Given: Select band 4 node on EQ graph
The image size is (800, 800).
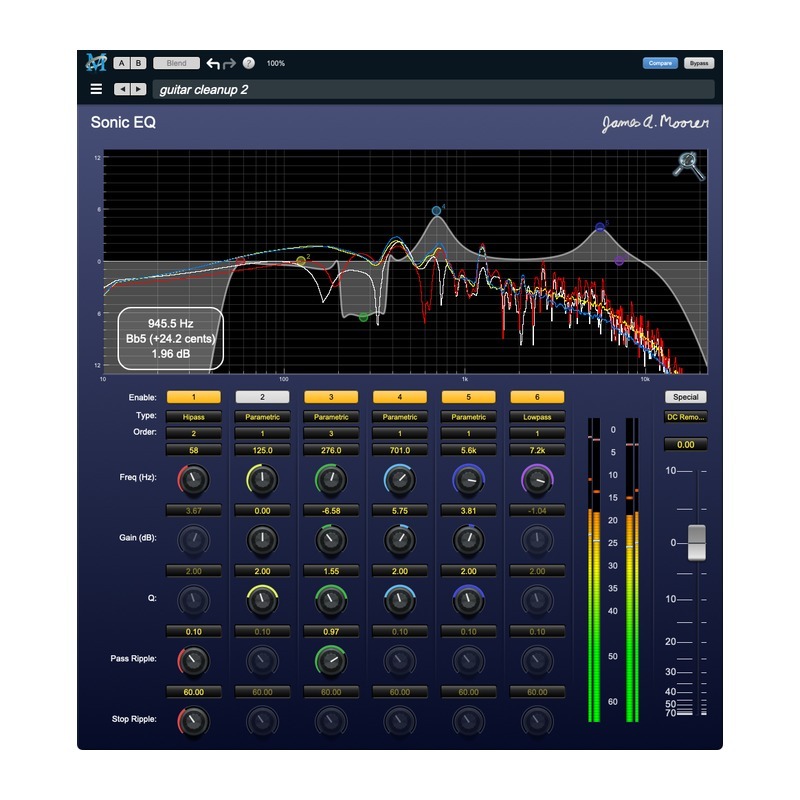Looking at the screenshot, I should coord(436,211).
